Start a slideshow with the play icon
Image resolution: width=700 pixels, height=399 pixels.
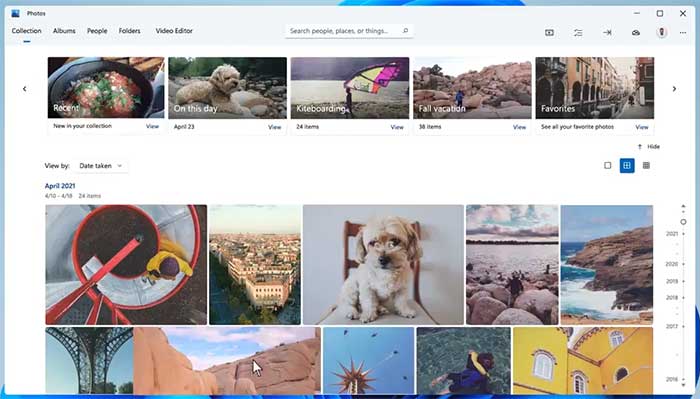(550, 33)
